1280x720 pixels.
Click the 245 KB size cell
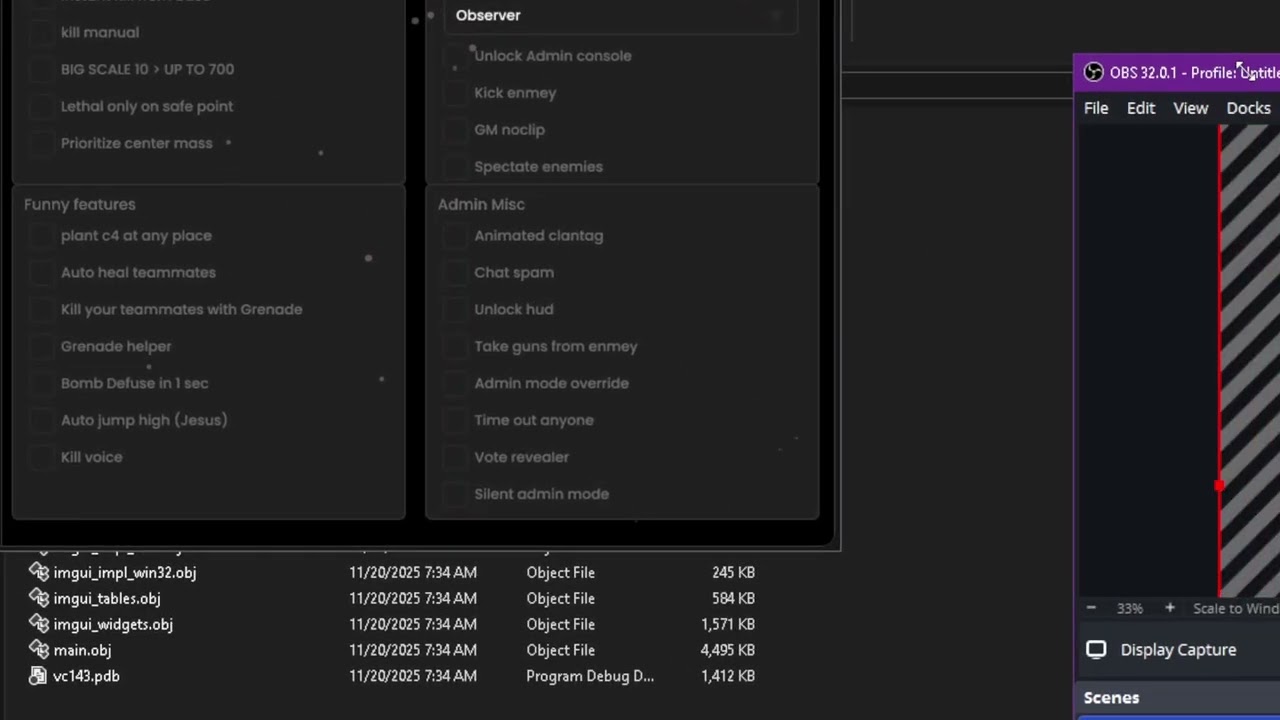[733, 572]
